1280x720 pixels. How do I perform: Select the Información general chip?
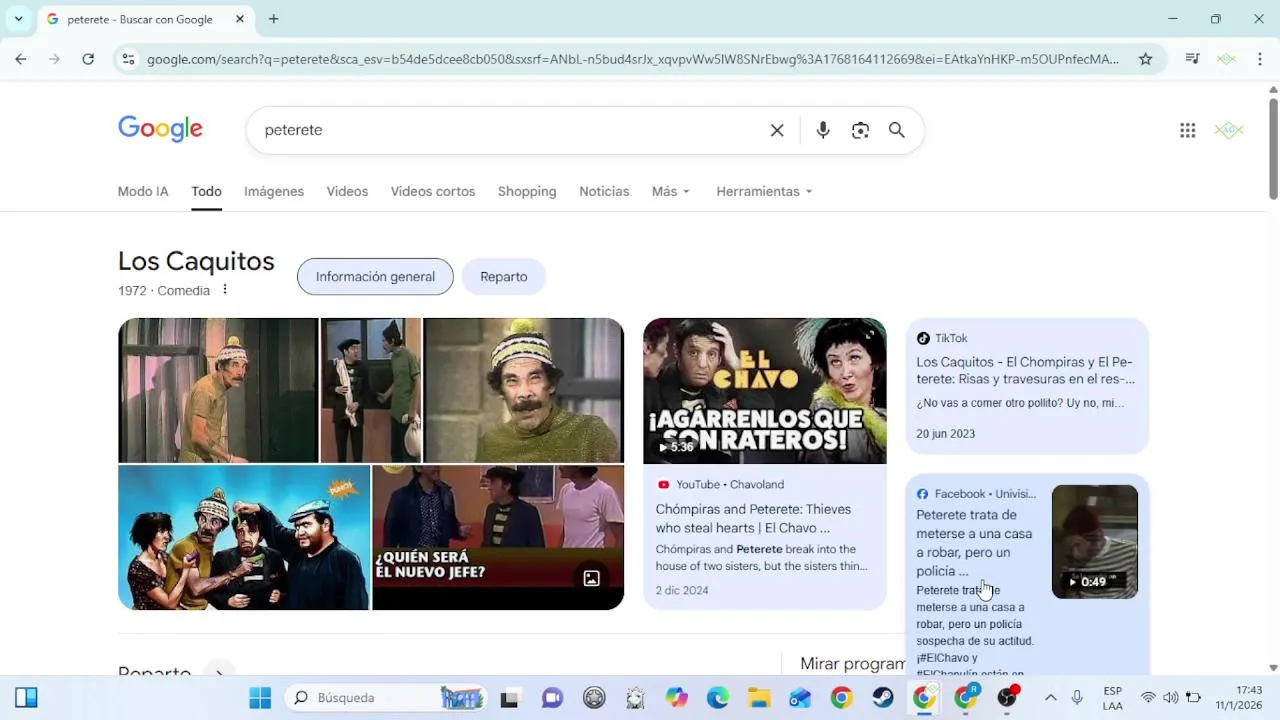tap(375, 277)
